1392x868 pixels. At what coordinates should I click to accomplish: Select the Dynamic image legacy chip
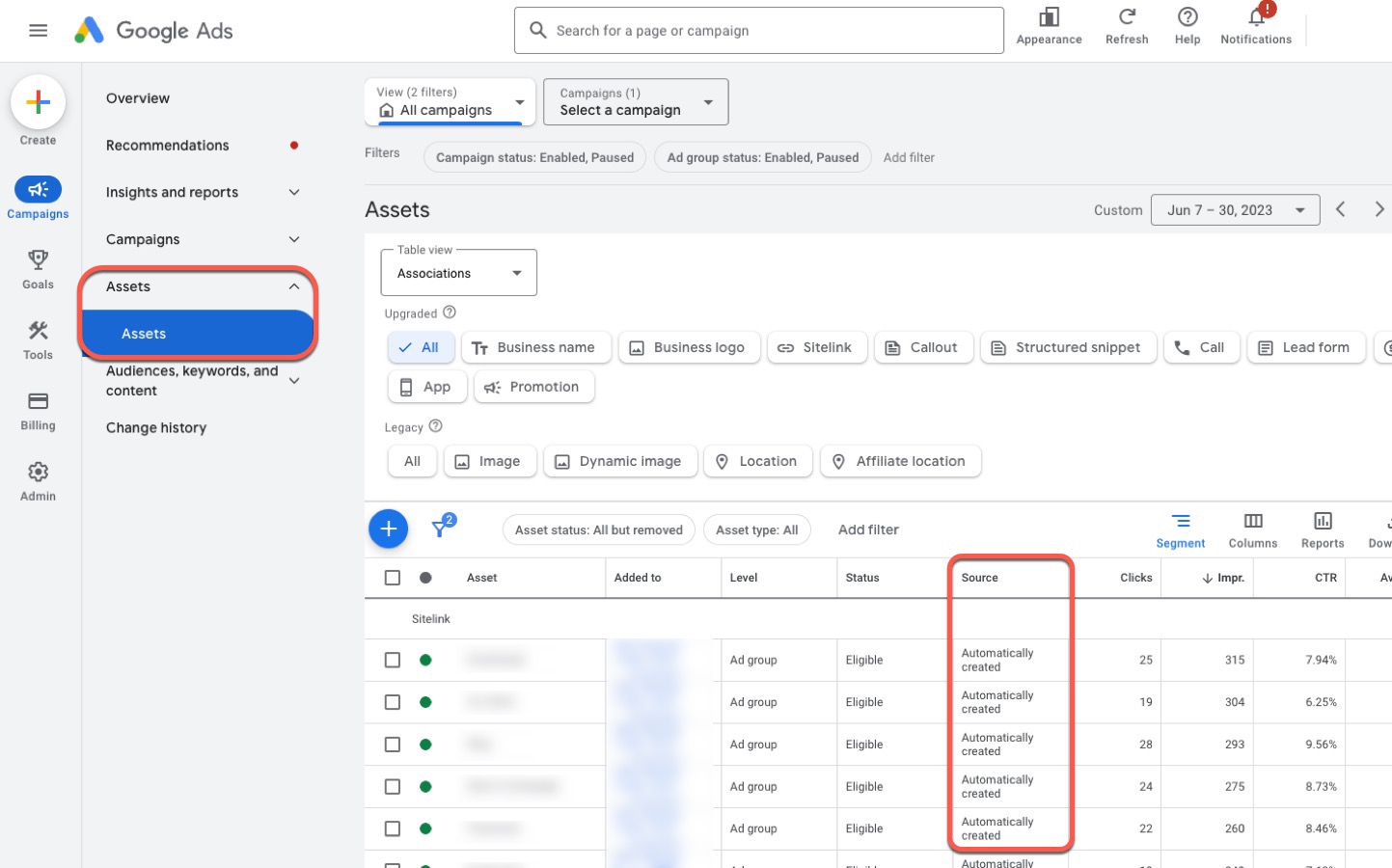pos(619,461)
